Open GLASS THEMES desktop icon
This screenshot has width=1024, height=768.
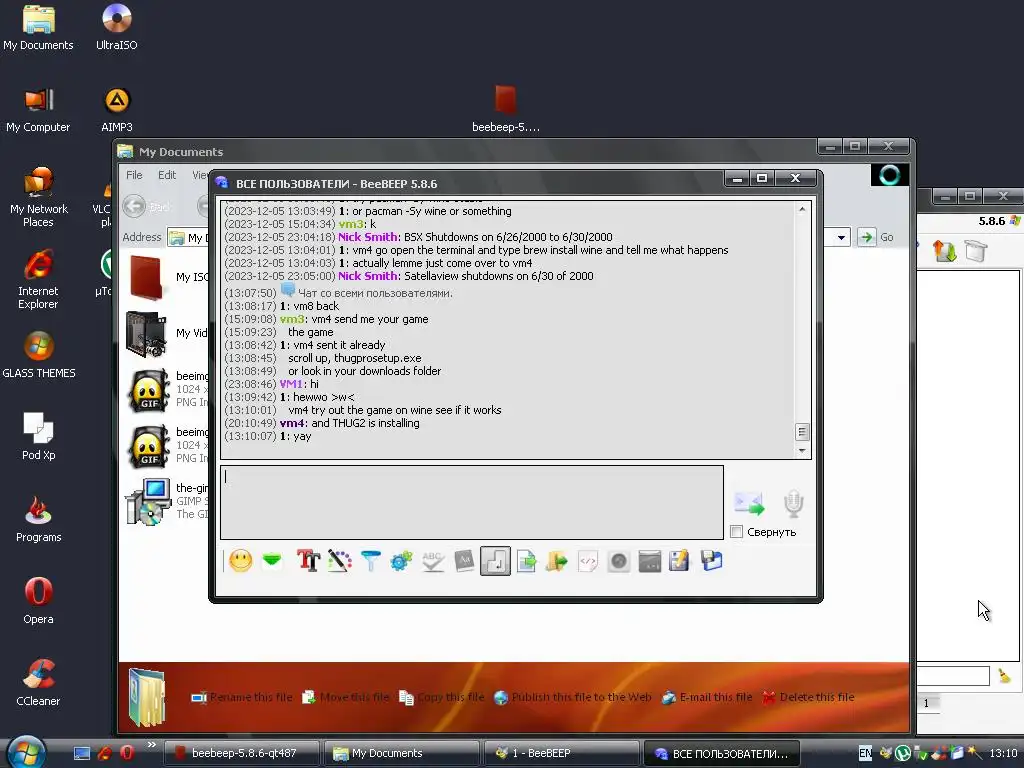click(39, 356)
